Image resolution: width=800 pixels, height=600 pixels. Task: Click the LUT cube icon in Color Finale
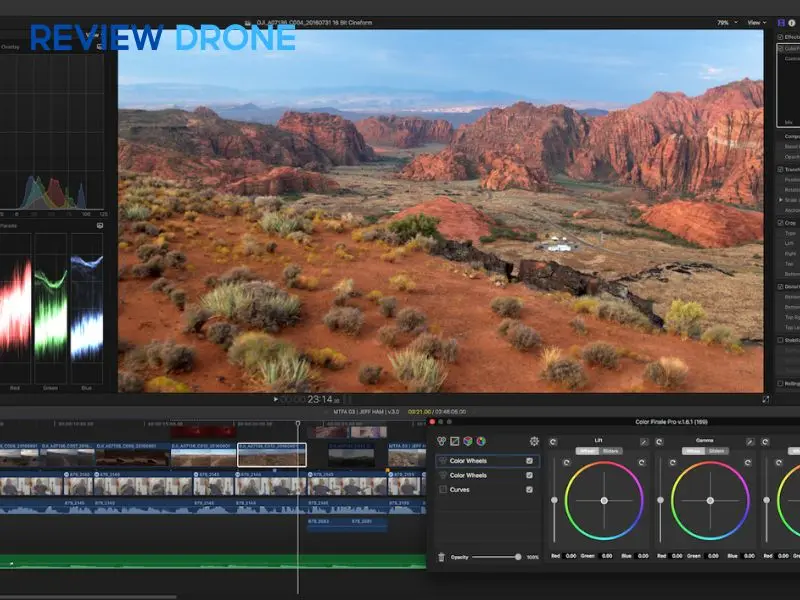pos(468,441)
